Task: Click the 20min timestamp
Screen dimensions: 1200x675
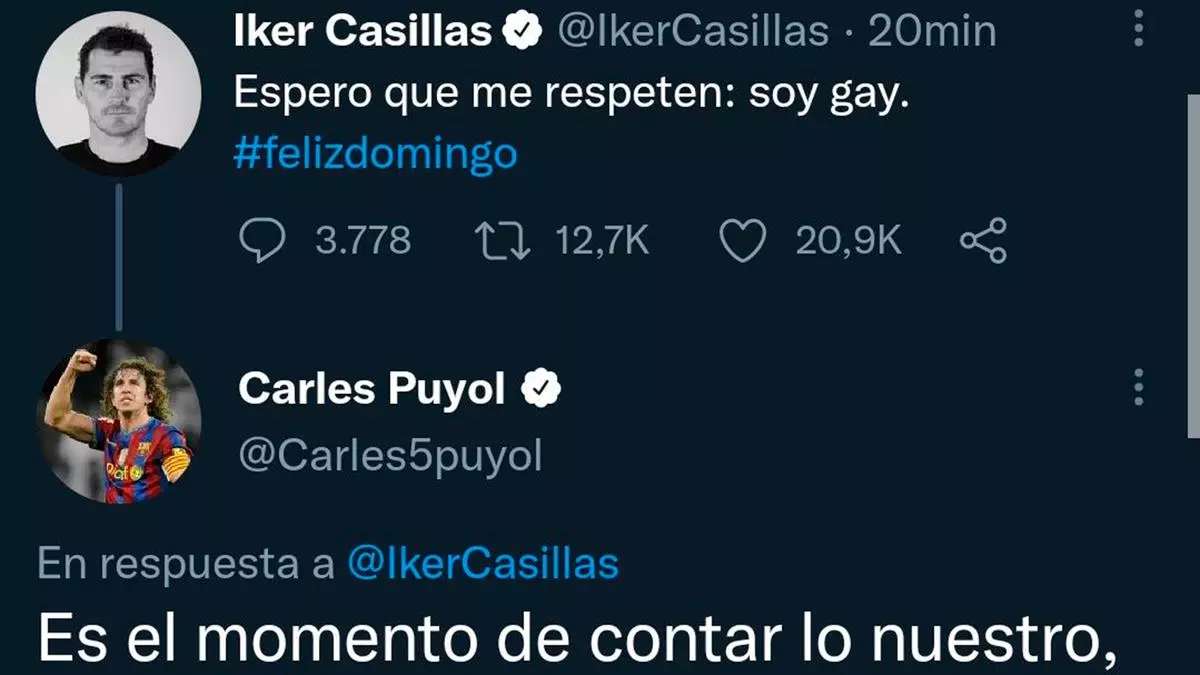Action: click(x=932, y=32)
